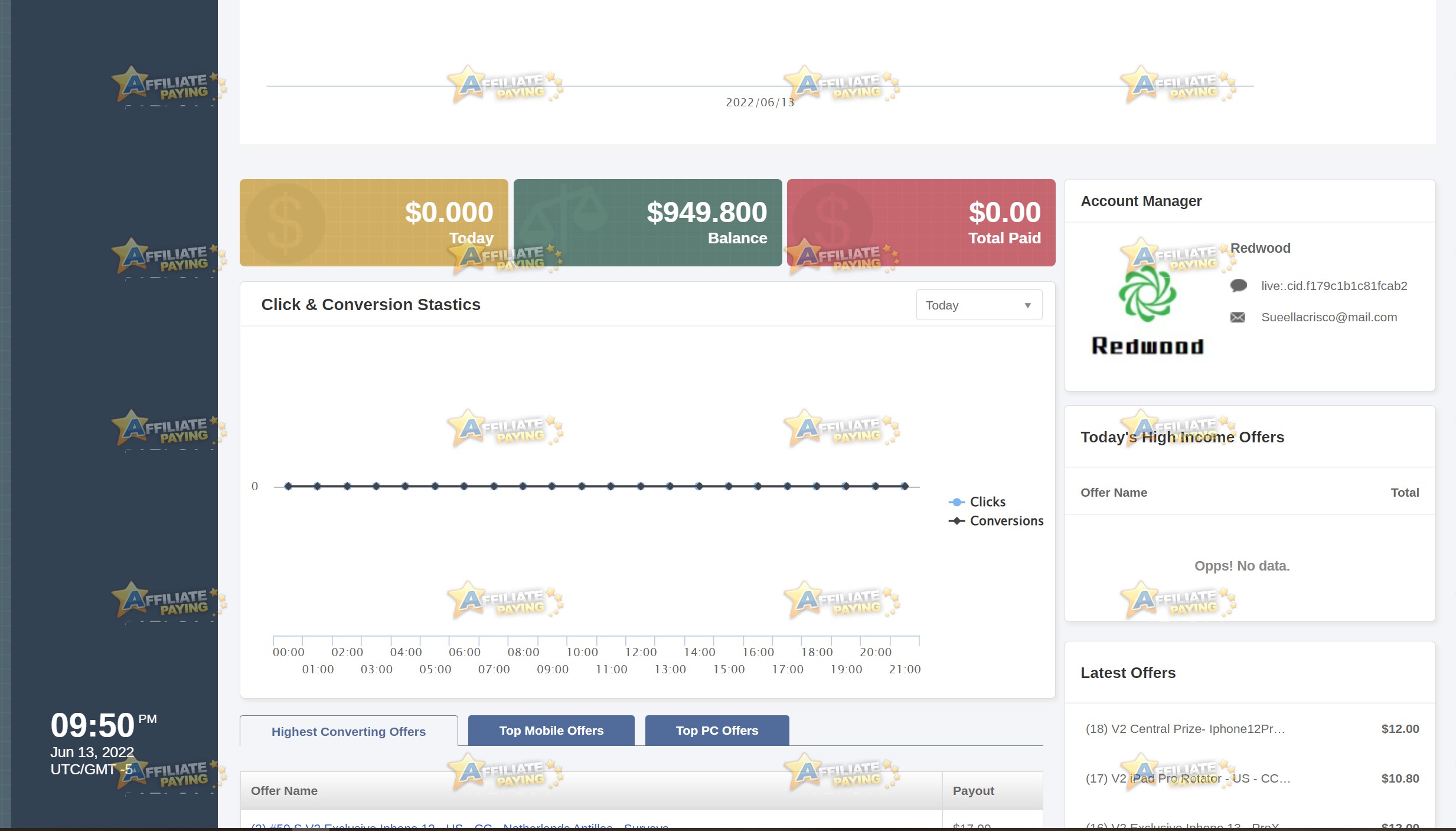Click the 00:00 data point on the chart

[288, 486]
